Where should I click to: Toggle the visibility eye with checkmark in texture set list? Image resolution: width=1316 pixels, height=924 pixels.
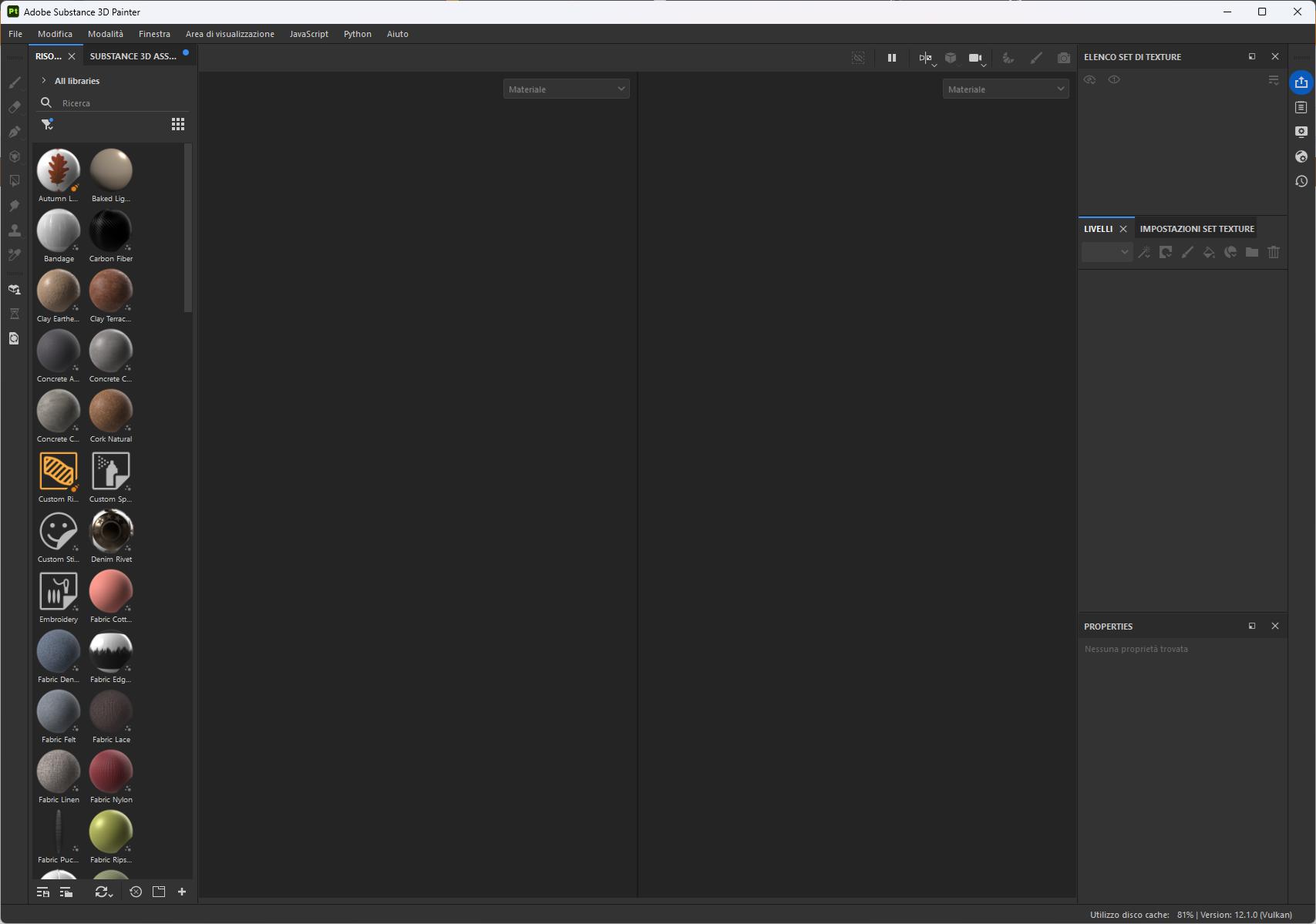1090,79
